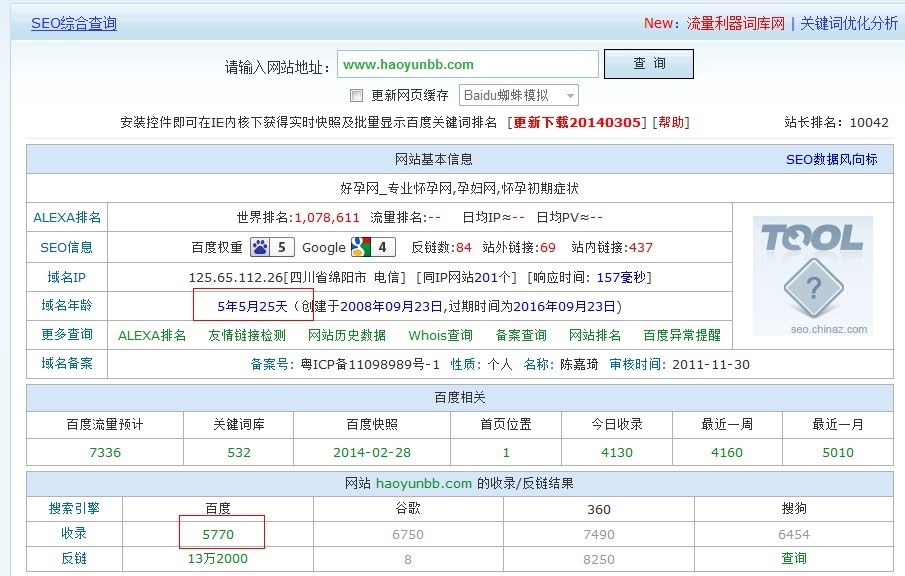Click creation date 2008年09月23日
905x576 pixels.
click(391, 306)
